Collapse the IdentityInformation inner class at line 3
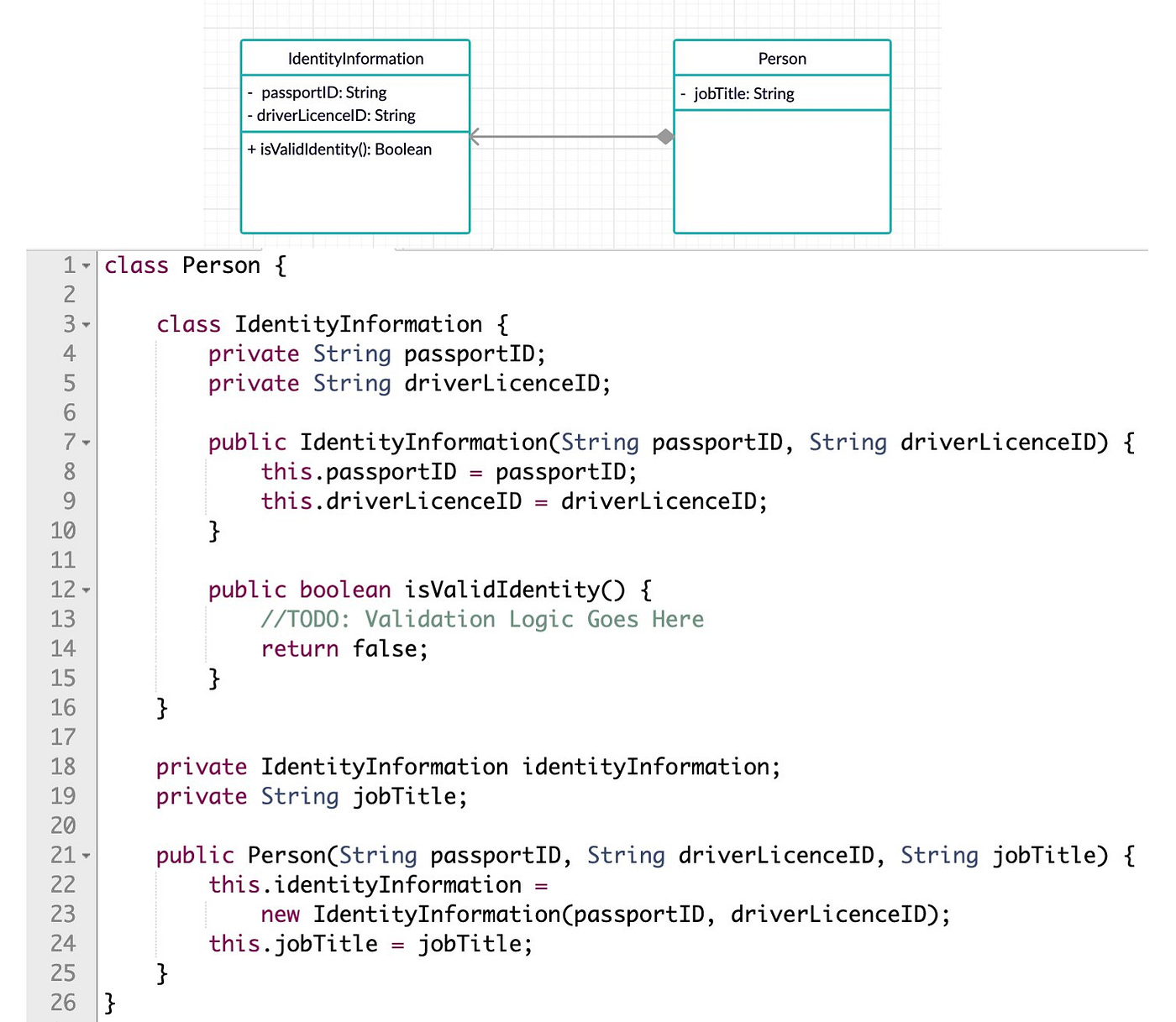This screenshot has width=1176, height=1022. [87, 324]
